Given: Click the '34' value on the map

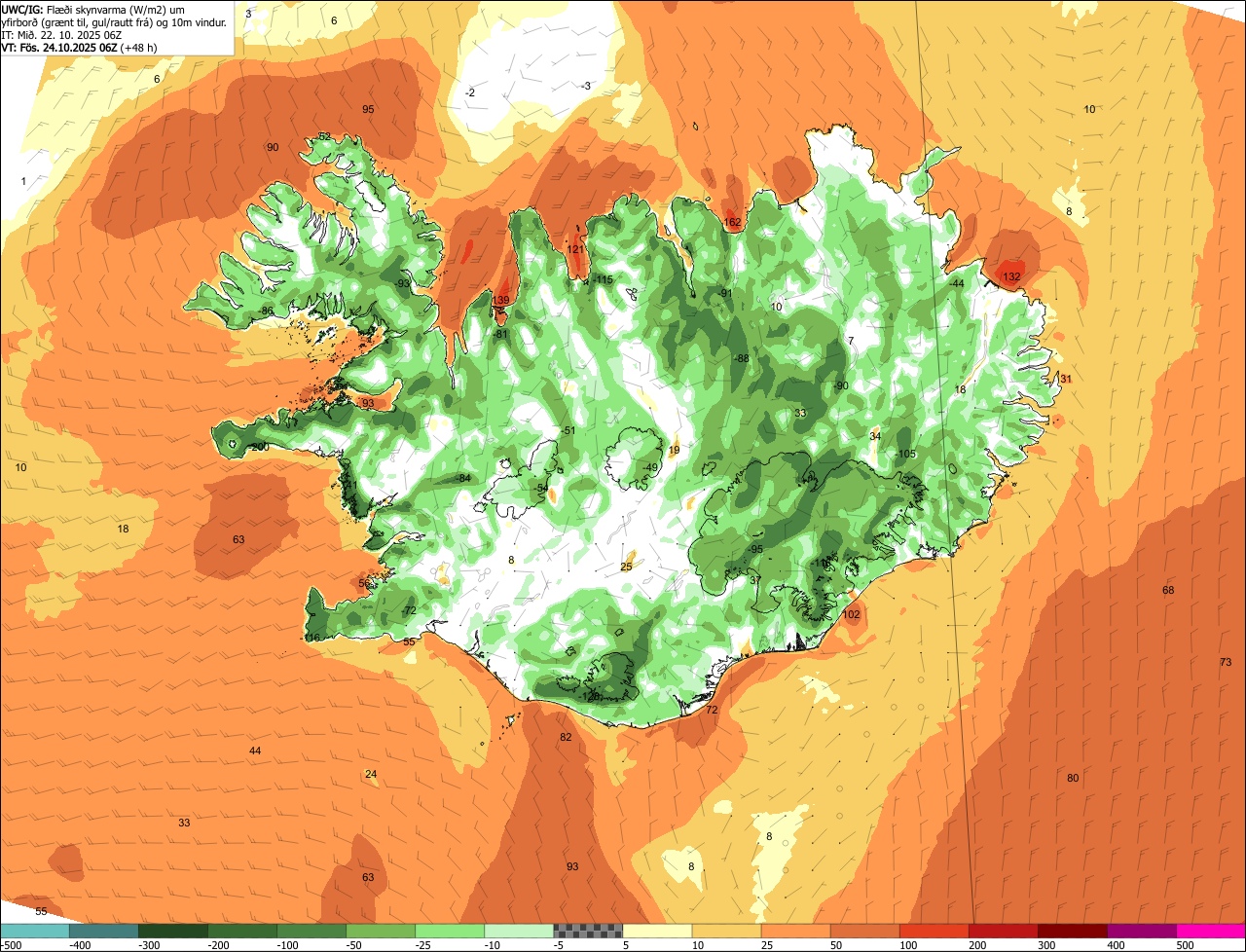Looking at the screenshot, I should coord(874,436).
